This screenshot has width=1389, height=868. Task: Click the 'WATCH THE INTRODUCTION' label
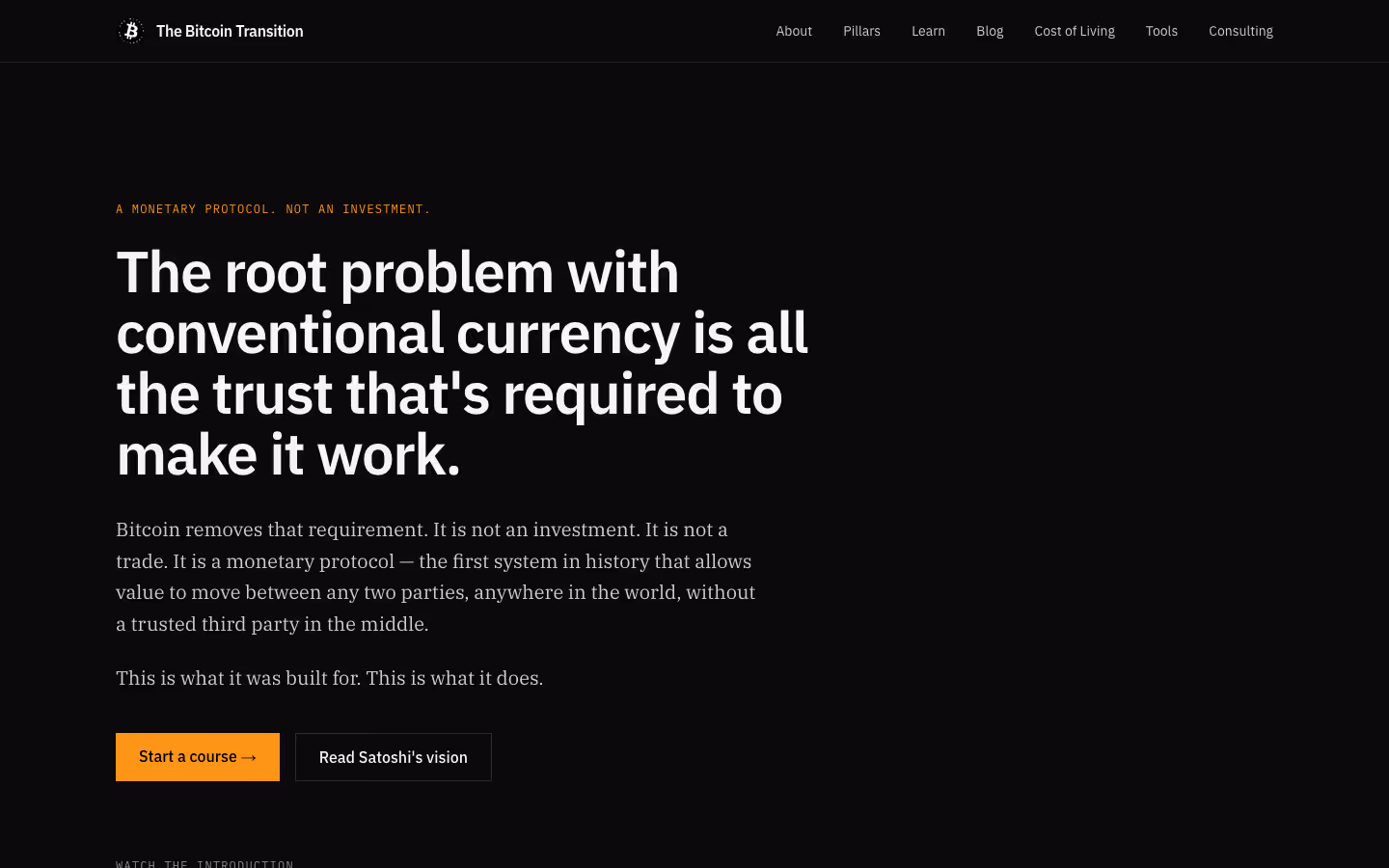pyautogui.click(x=204, y=863)
